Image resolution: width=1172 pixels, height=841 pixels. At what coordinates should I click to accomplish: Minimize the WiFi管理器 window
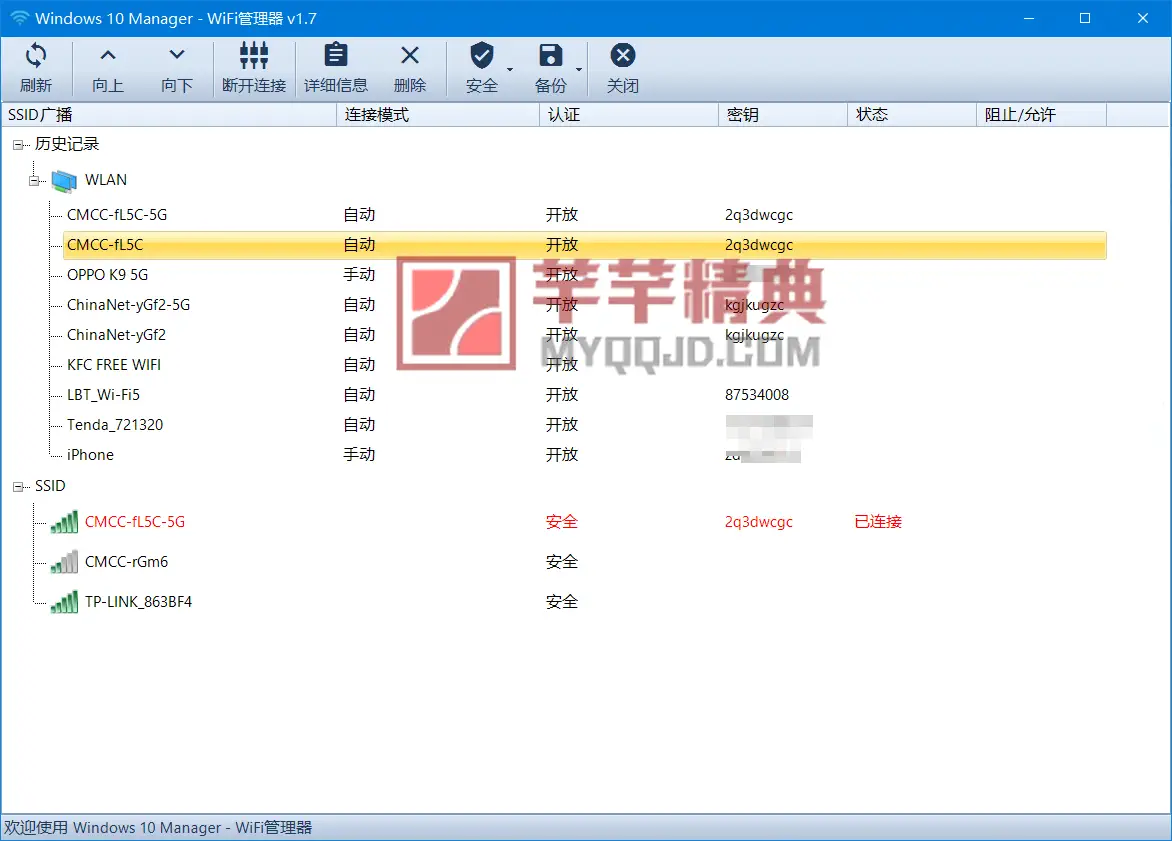pos(1028,18)
